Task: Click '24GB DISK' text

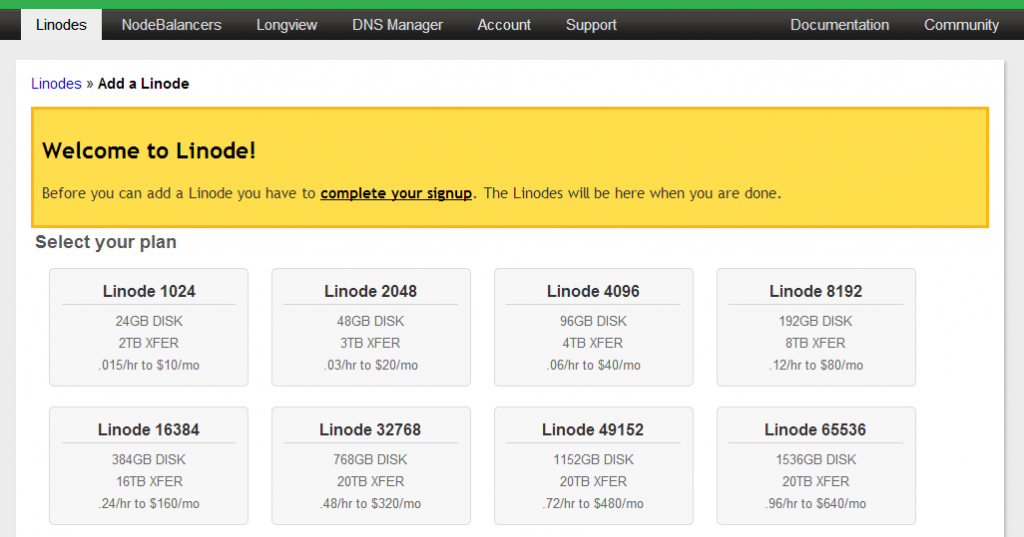Action: [x=149, y=321]
